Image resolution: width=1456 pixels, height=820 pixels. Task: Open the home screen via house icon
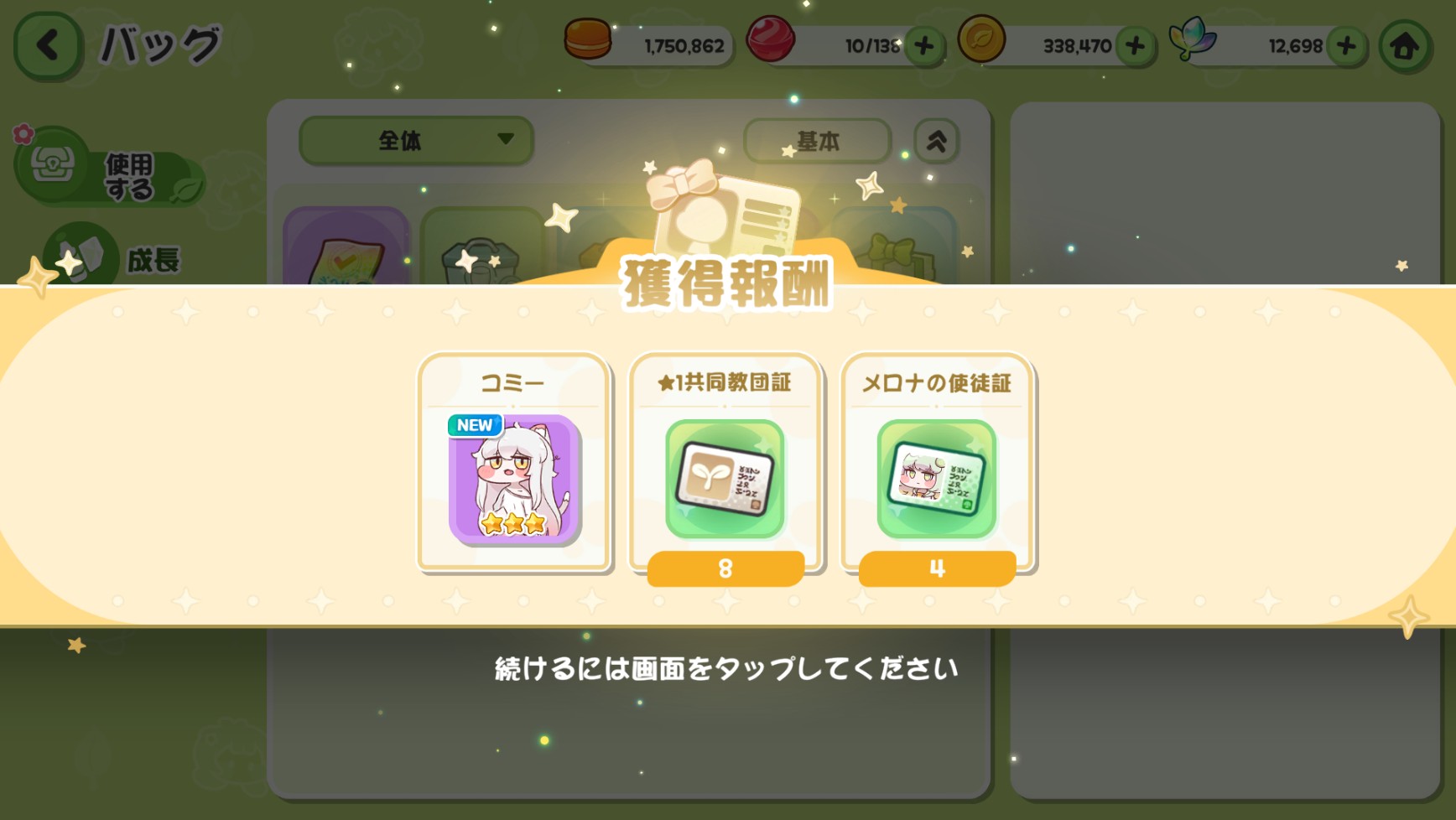[x=1406, y=46]
